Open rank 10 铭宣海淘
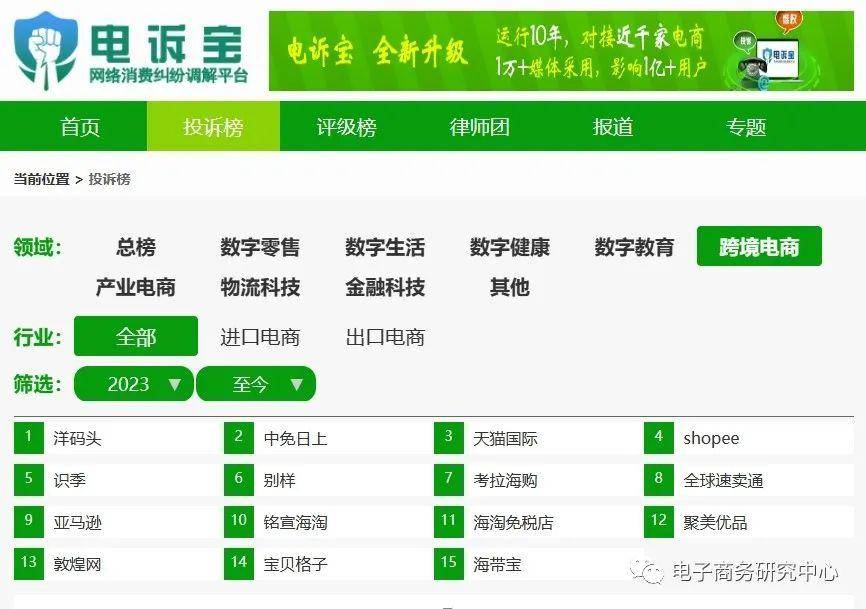 (x=295, y=522)
